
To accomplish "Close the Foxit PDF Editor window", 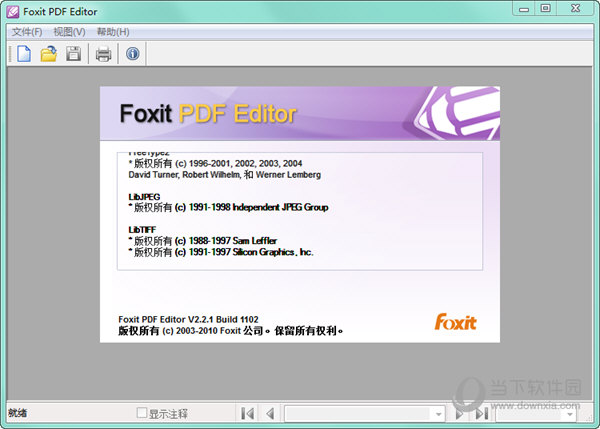I will pos(575,8).
